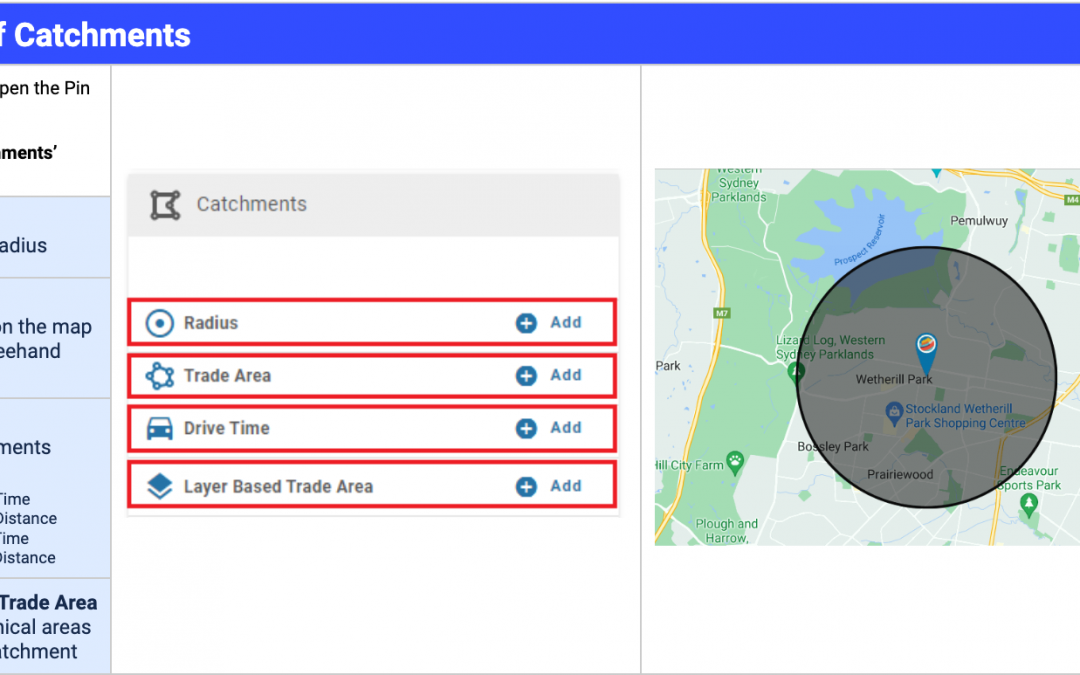The width and height of the screenshot is (1080, 675).
Task: Select the Drive Time car icon
Action: point(159,429)
